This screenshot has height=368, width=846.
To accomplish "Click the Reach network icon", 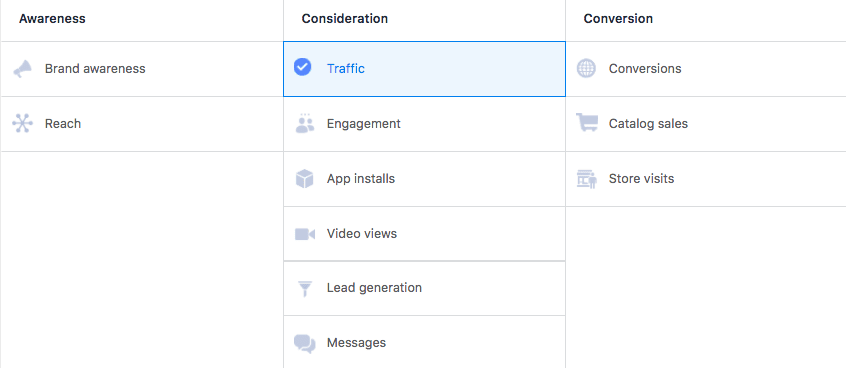I will 23,124.
